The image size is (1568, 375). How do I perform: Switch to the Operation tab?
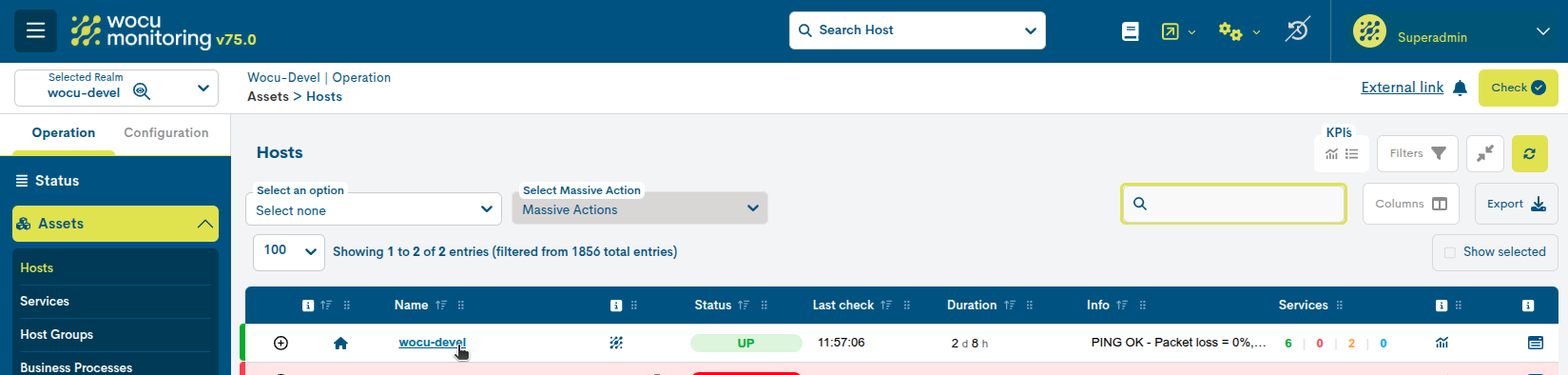64,132
